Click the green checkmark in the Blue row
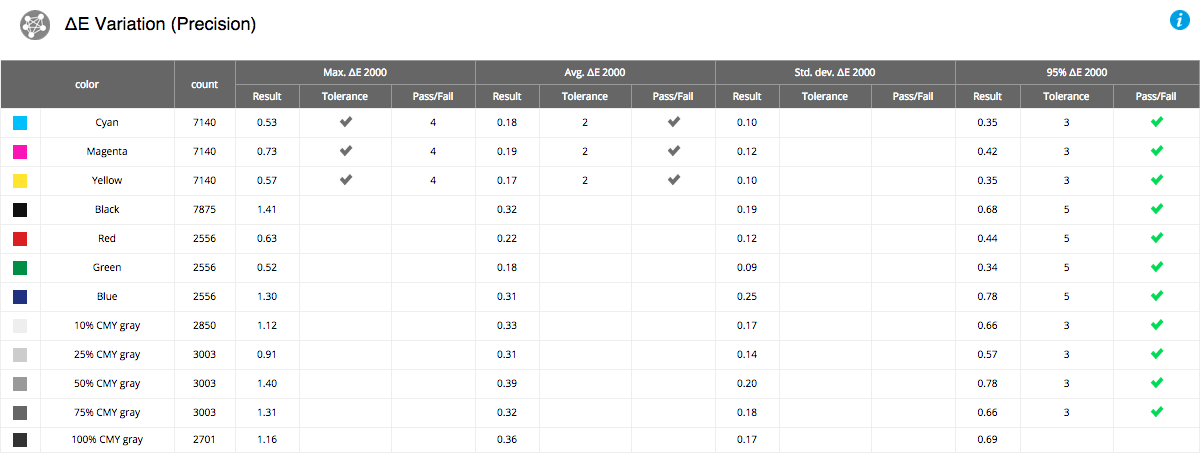 pyautogui.click(x=1157, y=296)
